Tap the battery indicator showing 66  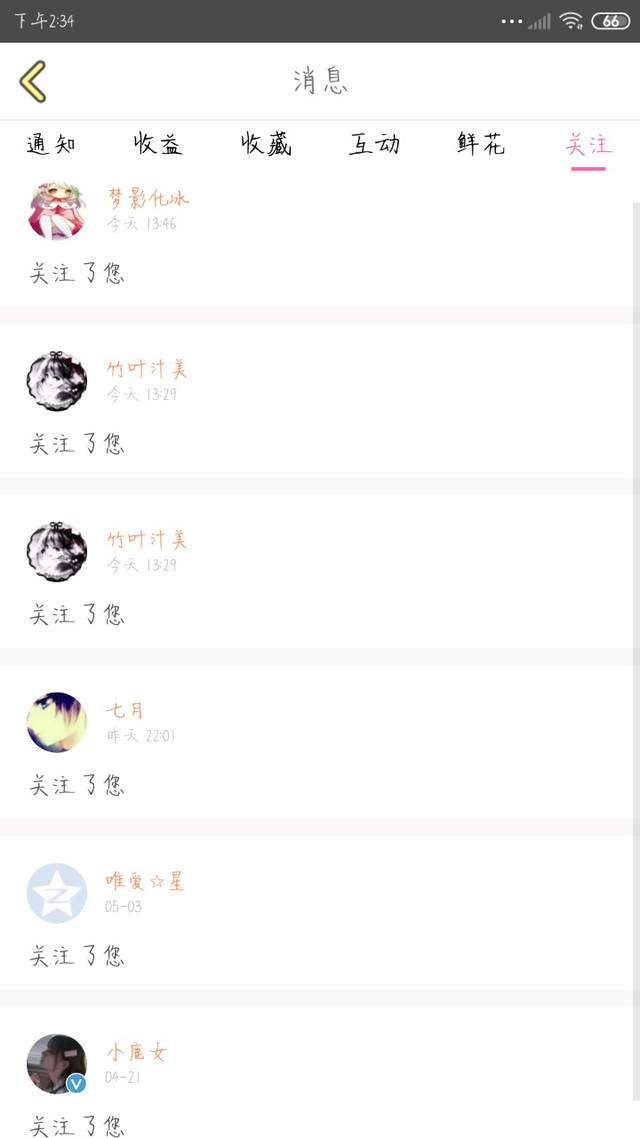[x=610, y=21]
